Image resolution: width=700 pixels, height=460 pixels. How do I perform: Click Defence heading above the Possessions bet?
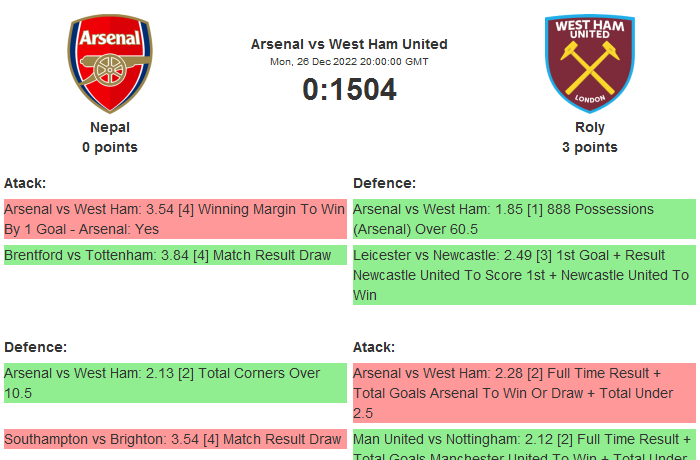(384, 183)
